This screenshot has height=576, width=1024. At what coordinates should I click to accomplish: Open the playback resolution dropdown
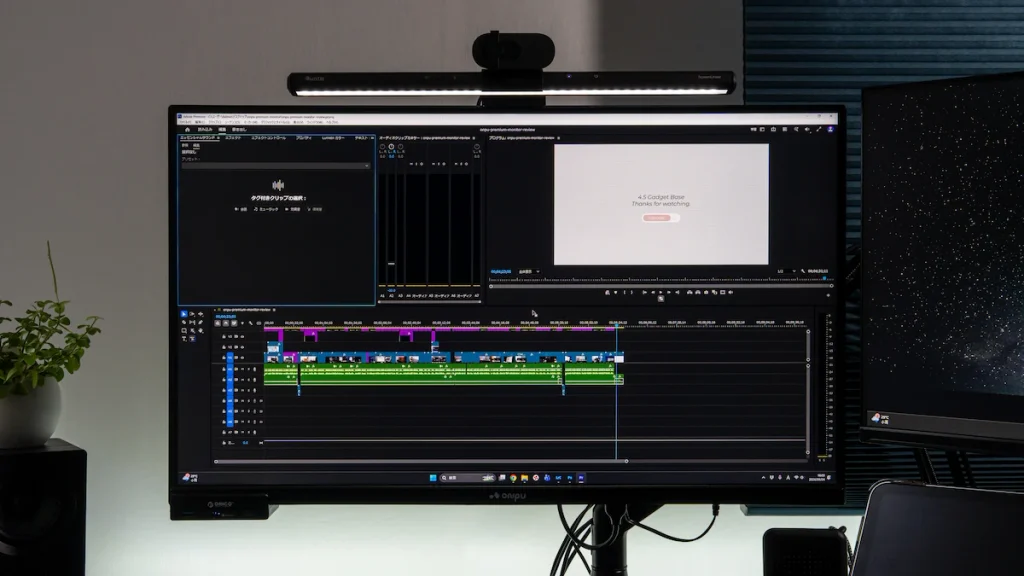point(787,271)
